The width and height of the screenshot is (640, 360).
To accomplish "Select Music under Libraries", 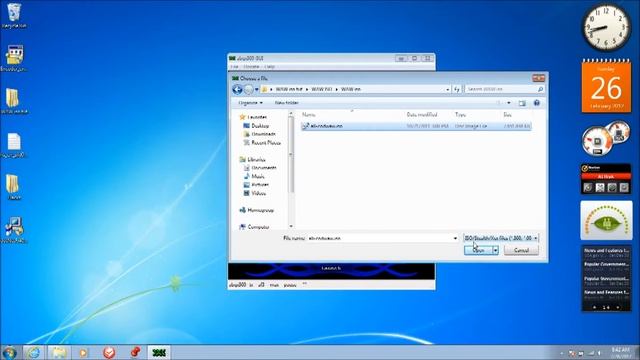I will [254, 176].
